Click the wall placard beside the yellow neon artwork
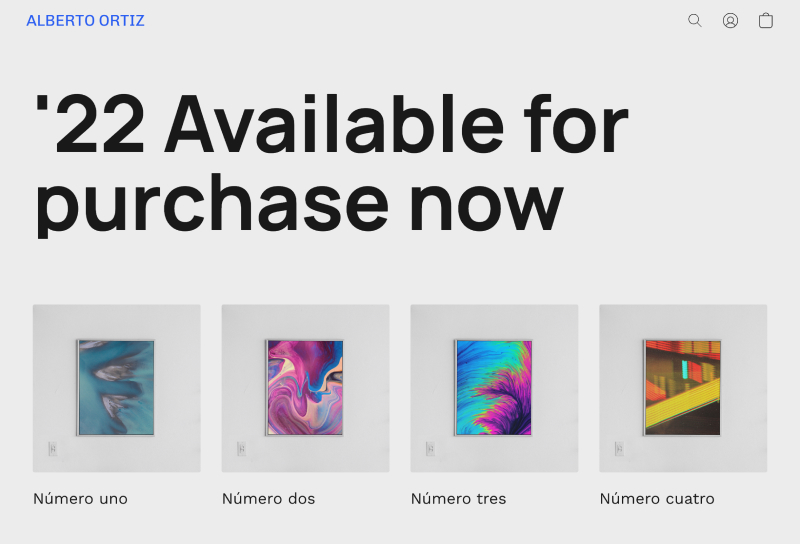Image resolution: width=800 pixels, height=544 pixels. pos(619,449)
